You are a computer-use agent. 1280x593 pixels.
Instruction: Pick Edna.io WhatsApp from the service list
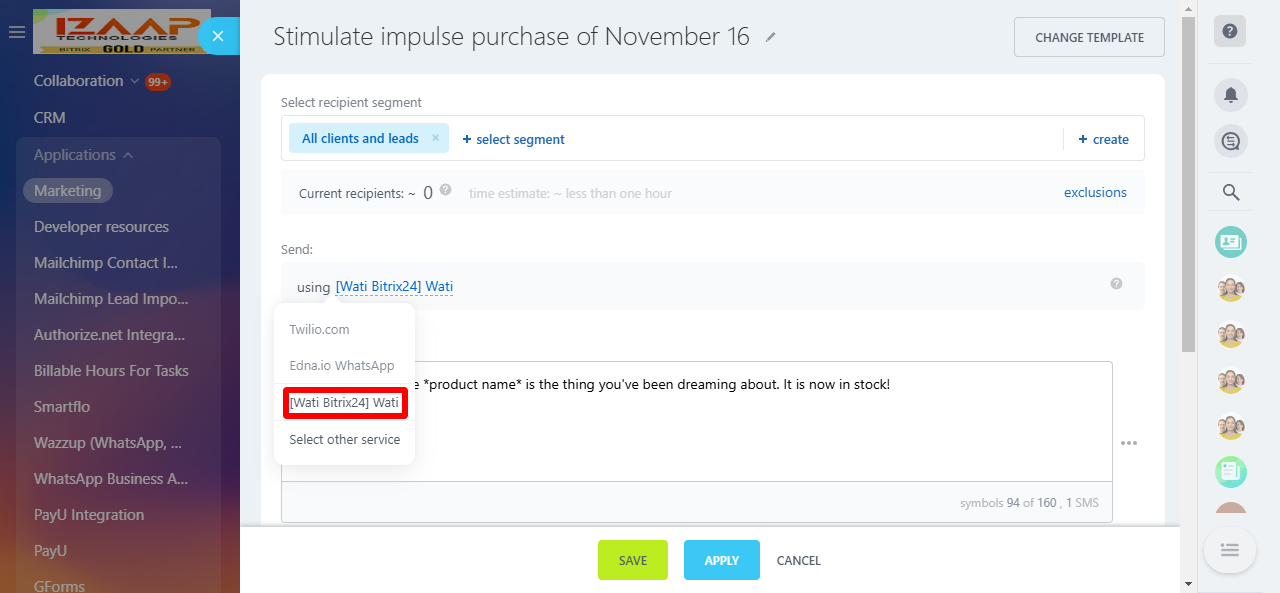[x=341, y=365]
